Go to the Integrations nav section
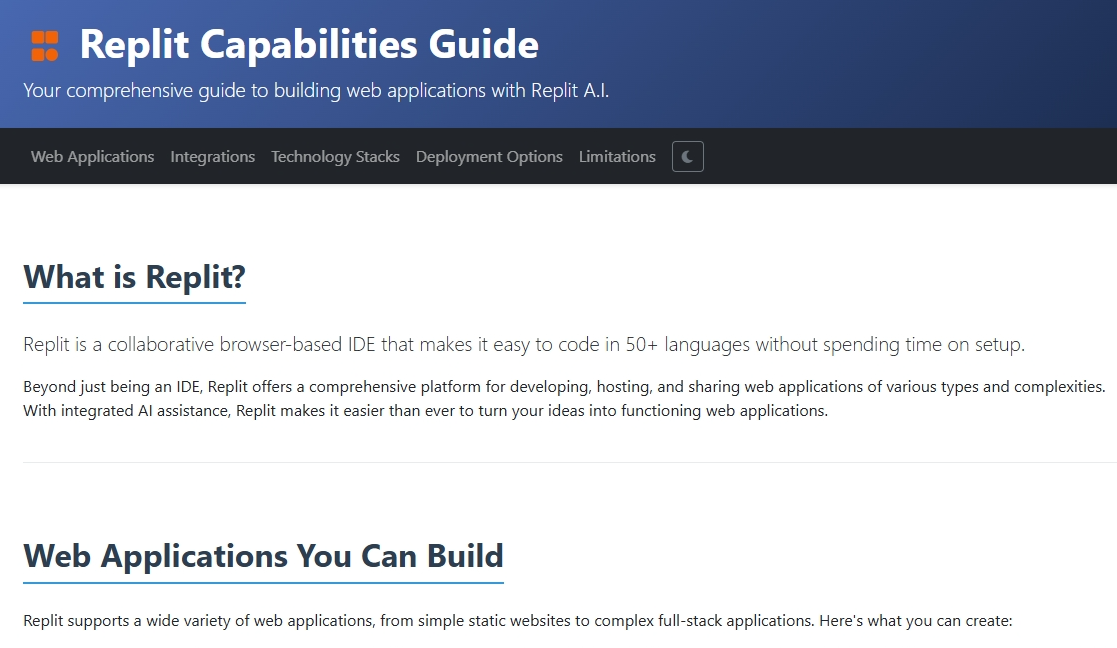 [x=212, y=157]
